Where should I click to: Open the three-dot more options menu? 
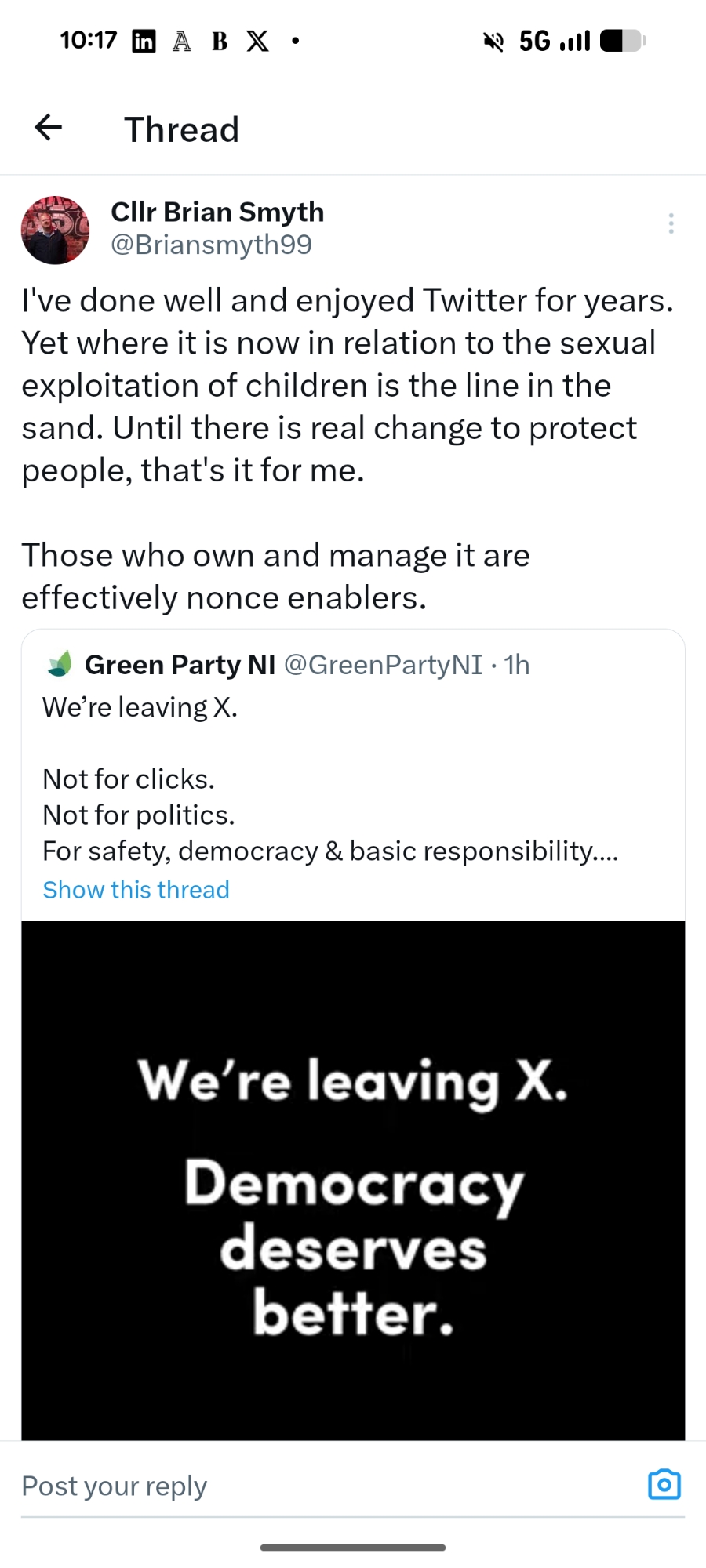tap(671, 224)
